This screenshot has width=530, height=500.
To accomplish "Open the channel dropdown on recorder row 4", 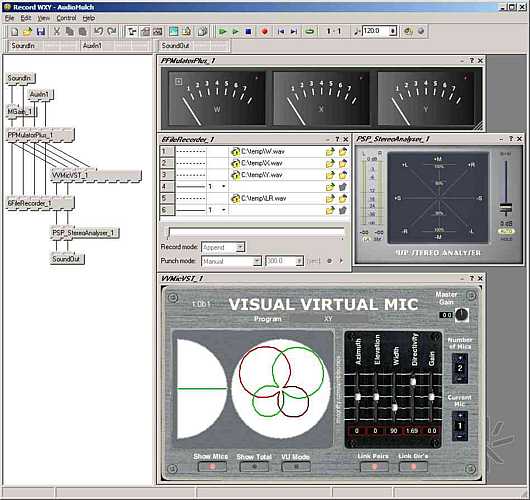I will [x=223, y=187].
